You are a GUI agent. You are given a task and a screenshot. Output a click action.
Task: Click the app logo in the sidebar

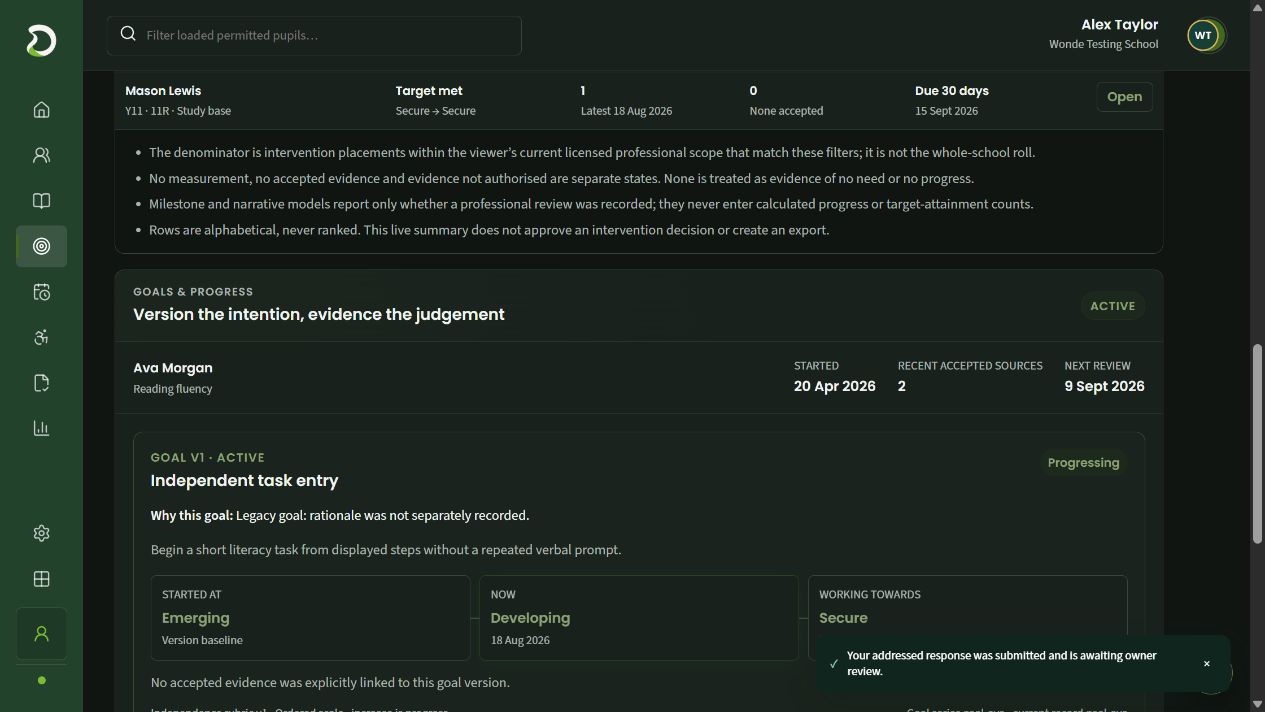point(41,41)
